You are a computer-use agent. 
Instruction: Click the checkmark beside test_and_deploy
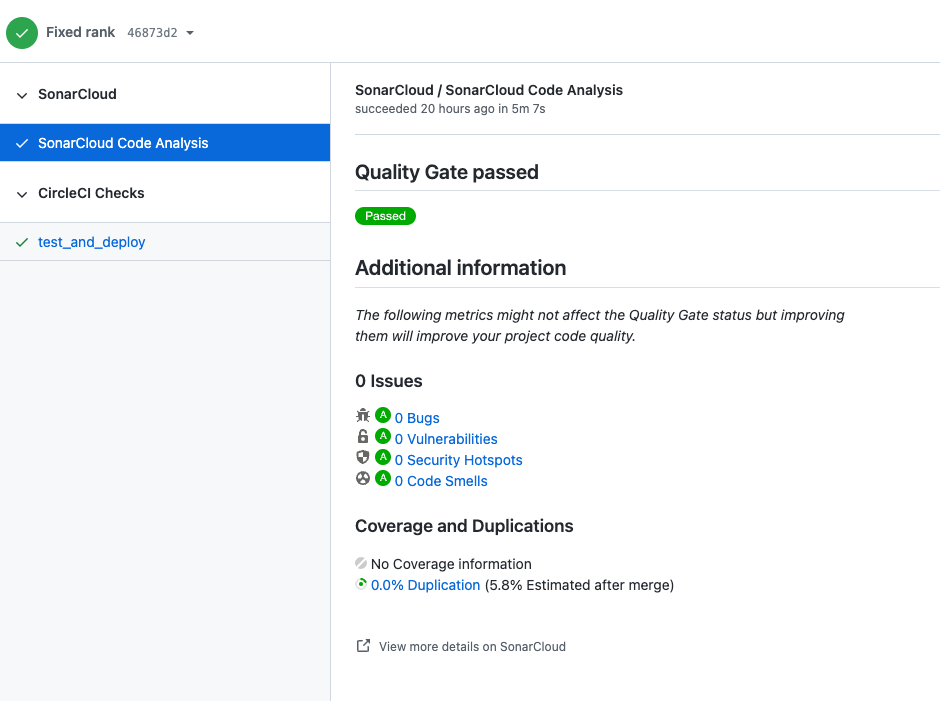point(21,241)
